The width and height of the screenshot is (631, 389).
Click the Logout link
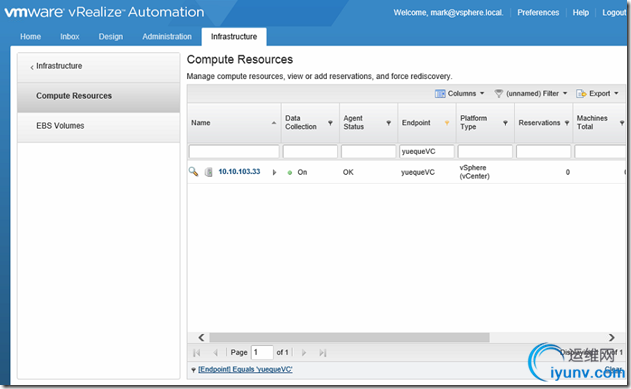point(614,13)
